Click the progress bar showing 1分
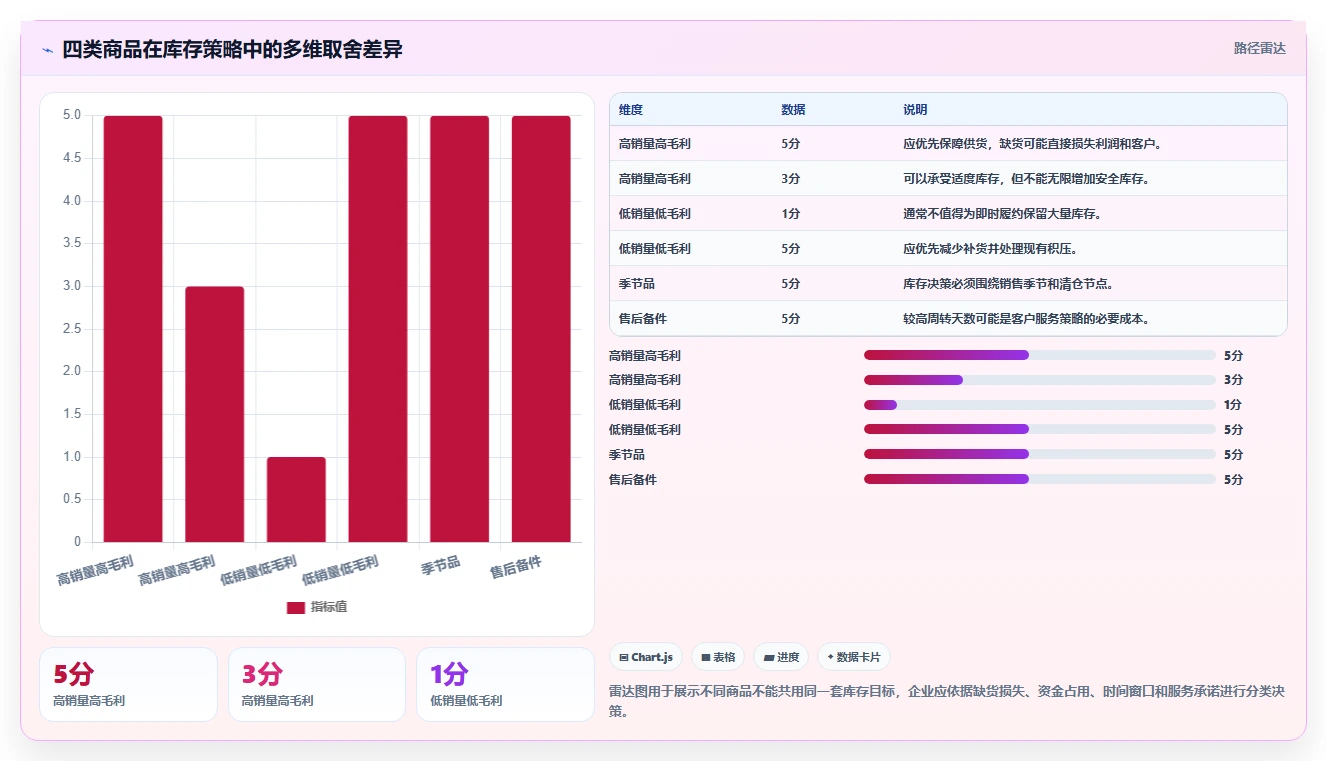The image size is (1327, 761). point(1040,405)
